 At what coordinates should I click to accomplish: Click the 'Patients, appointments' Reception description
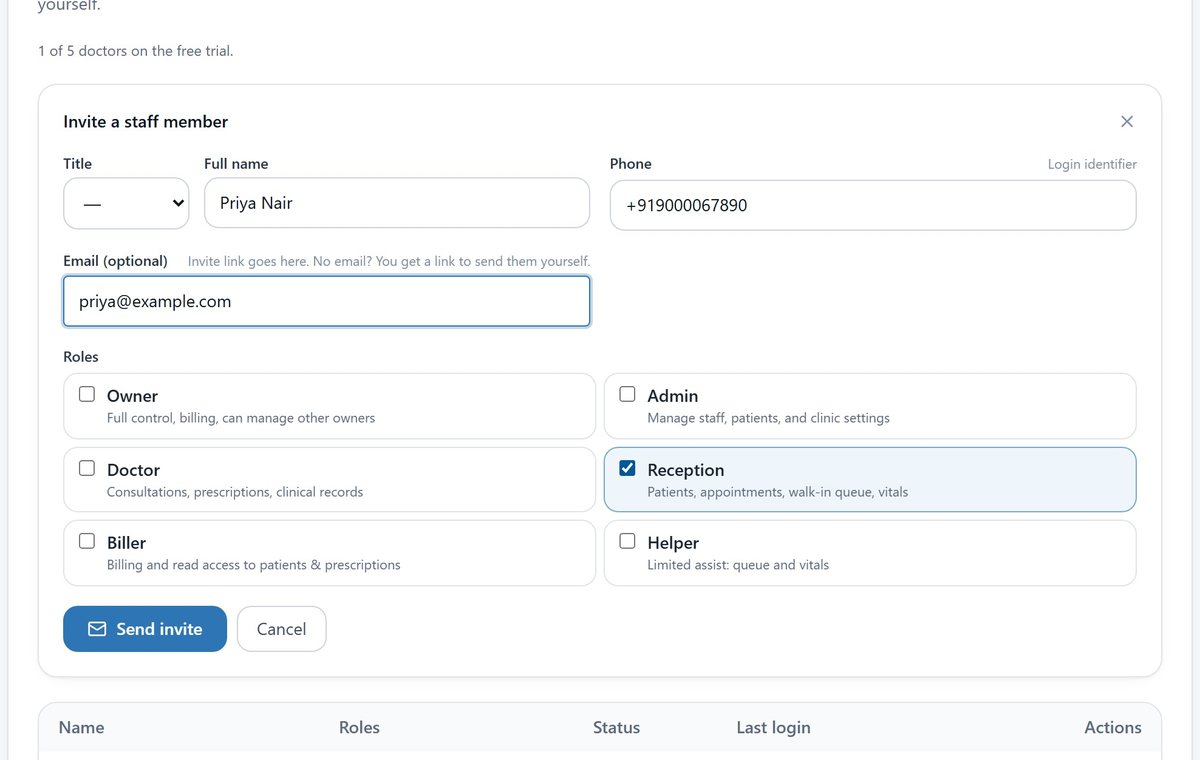click(778, 492)
